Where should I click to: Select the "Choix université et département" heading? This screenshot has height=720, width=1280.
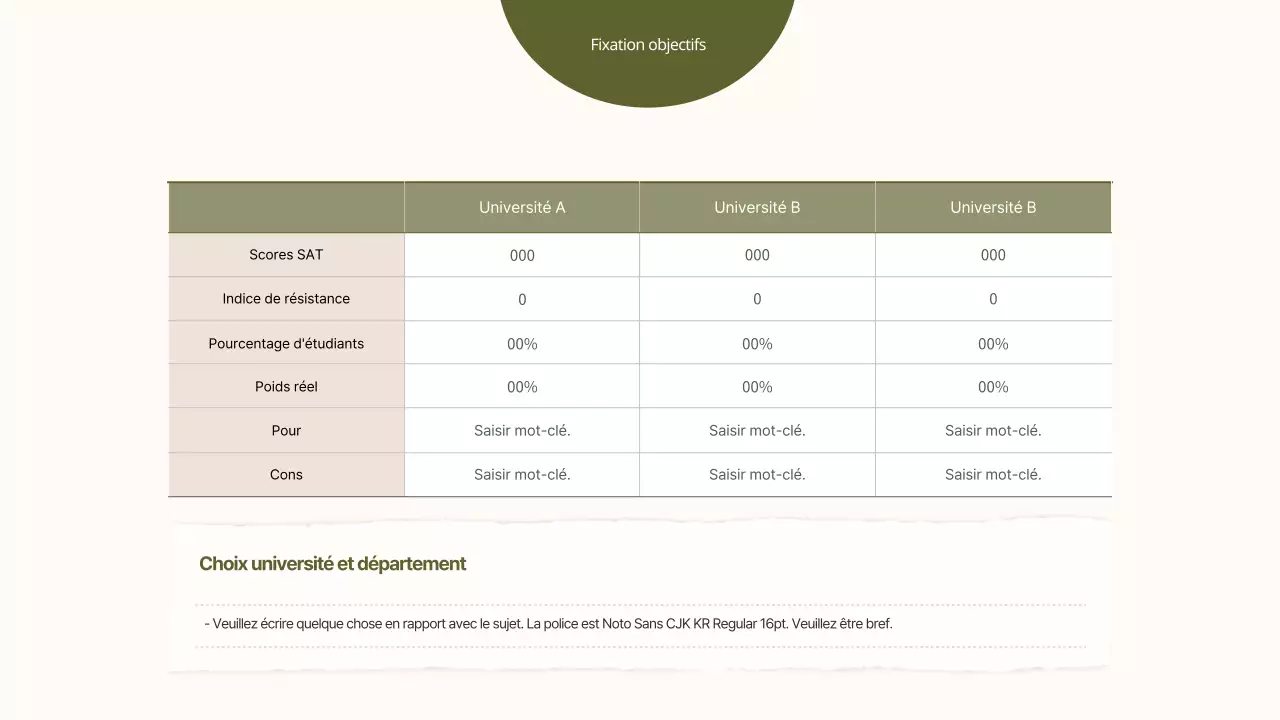pos(332,564)
